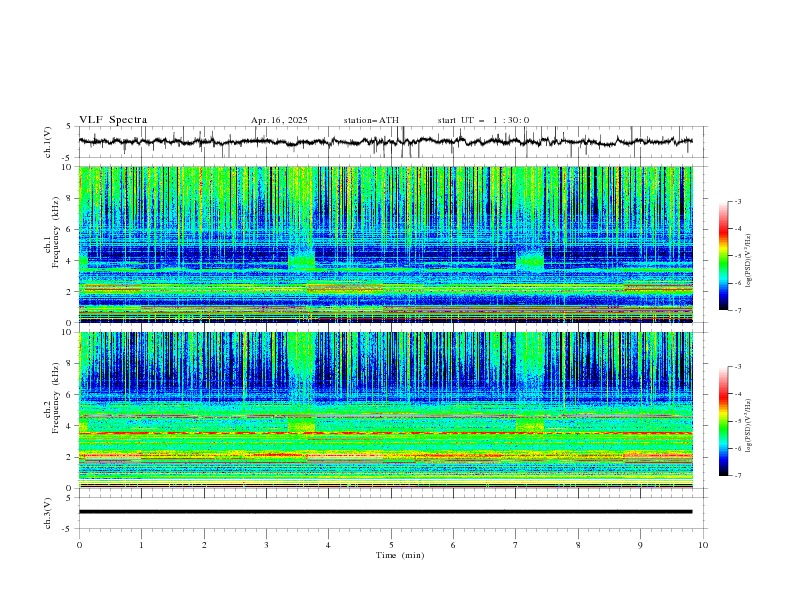
Task: Click the time axis tick label "4"
Action: (328, 545)
